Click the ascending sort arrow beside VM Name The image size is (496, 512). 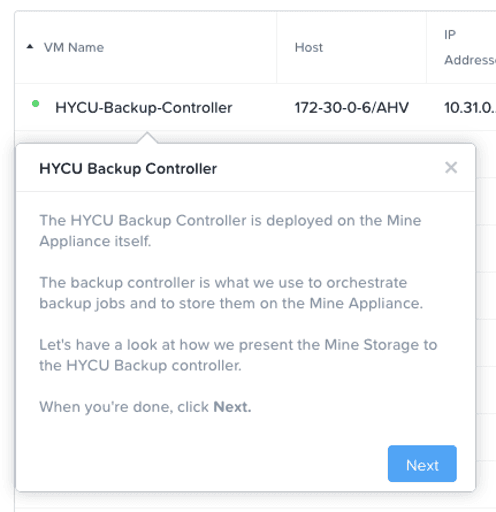coord(30,47)
